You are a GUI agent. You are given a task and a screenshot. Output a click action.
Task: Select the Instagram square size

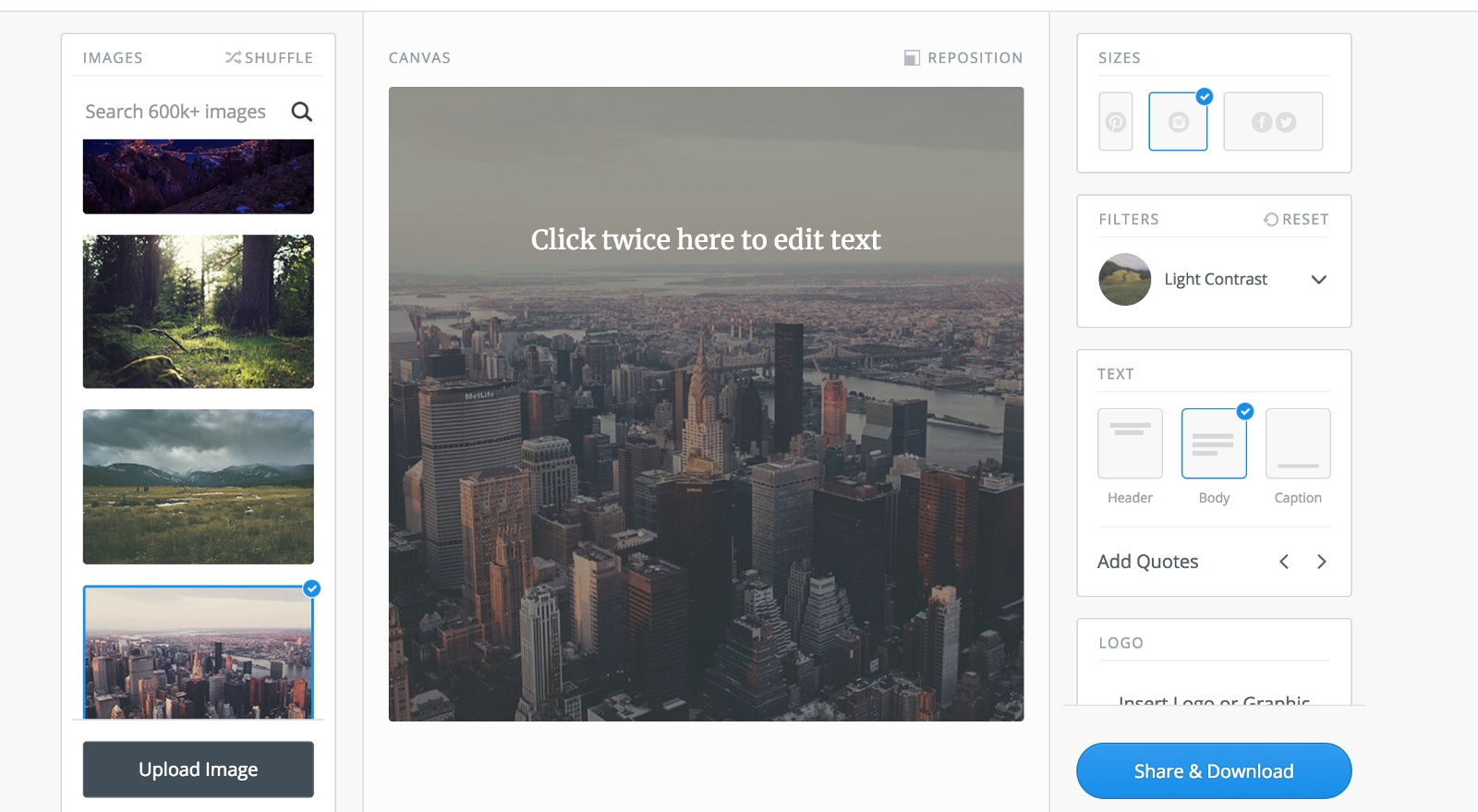tap(1178, 121)
